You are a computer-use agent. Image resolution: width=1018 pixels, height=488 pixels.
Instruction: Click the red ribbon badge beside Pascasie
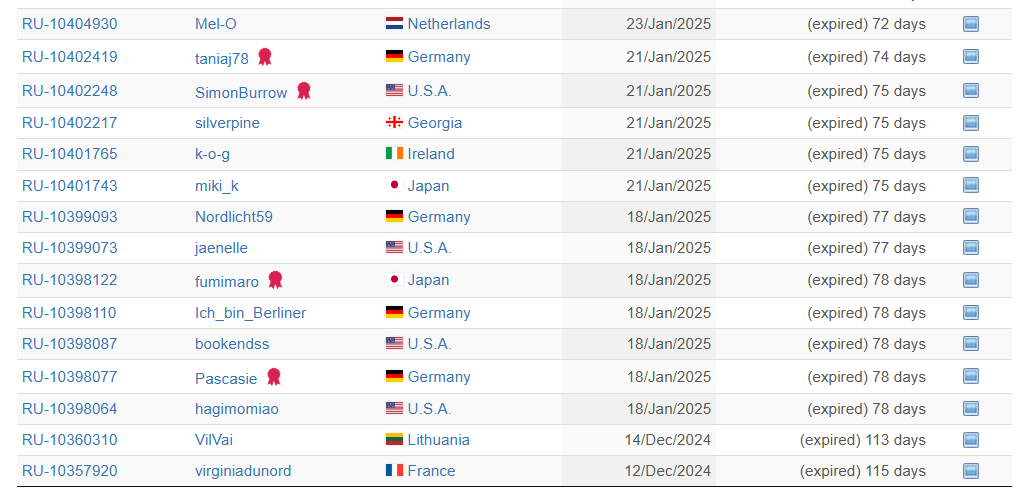tap(274, 376)
